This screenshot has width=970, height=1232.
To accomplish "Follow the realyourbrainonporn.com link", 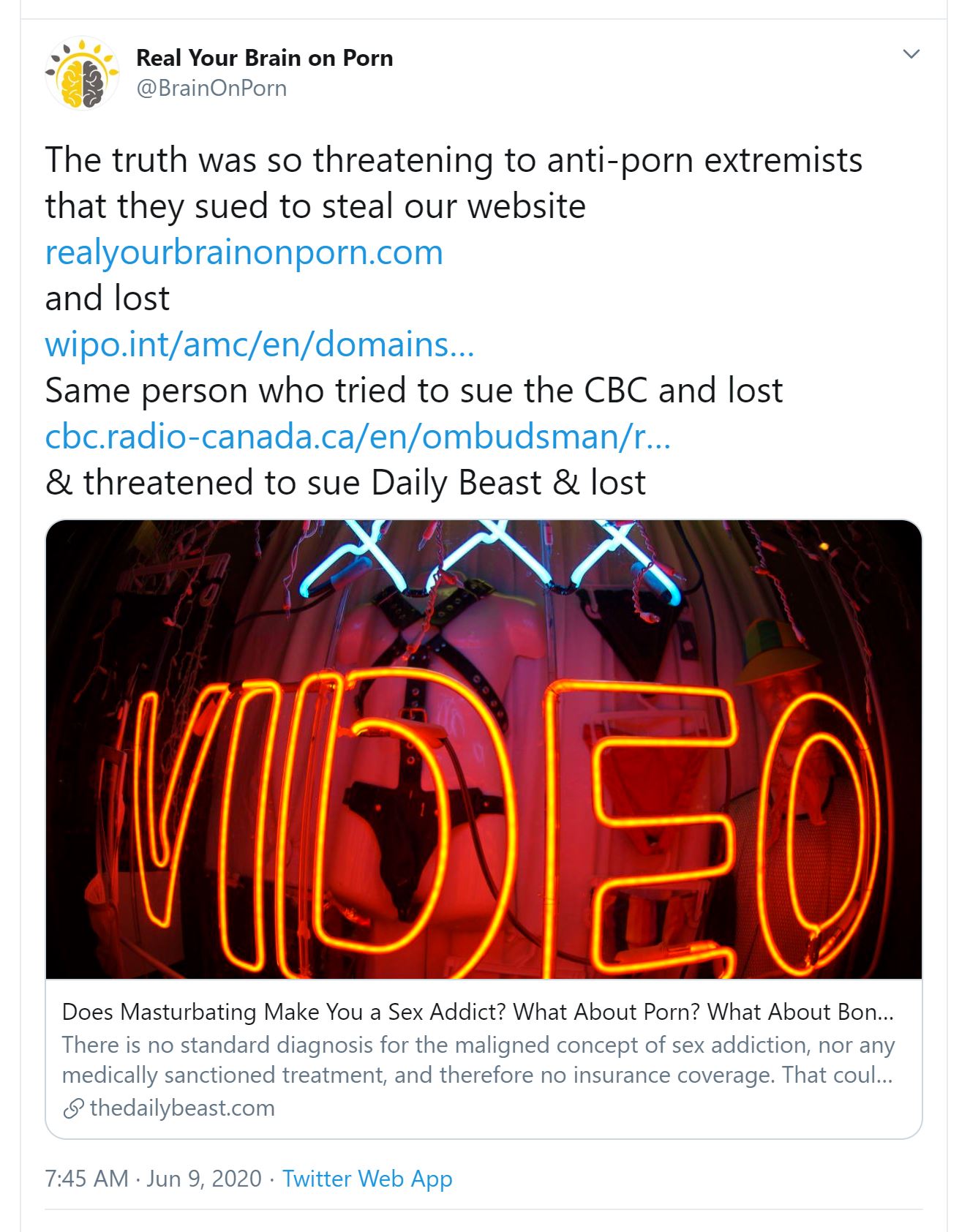I will 244,252.
